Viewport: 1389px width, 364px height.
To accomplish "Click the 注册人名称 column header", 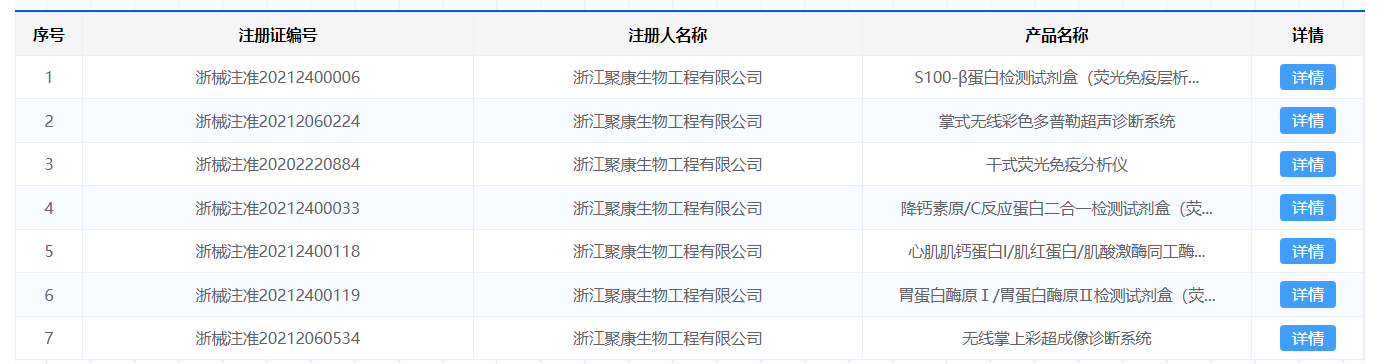I will pos(668,35).
